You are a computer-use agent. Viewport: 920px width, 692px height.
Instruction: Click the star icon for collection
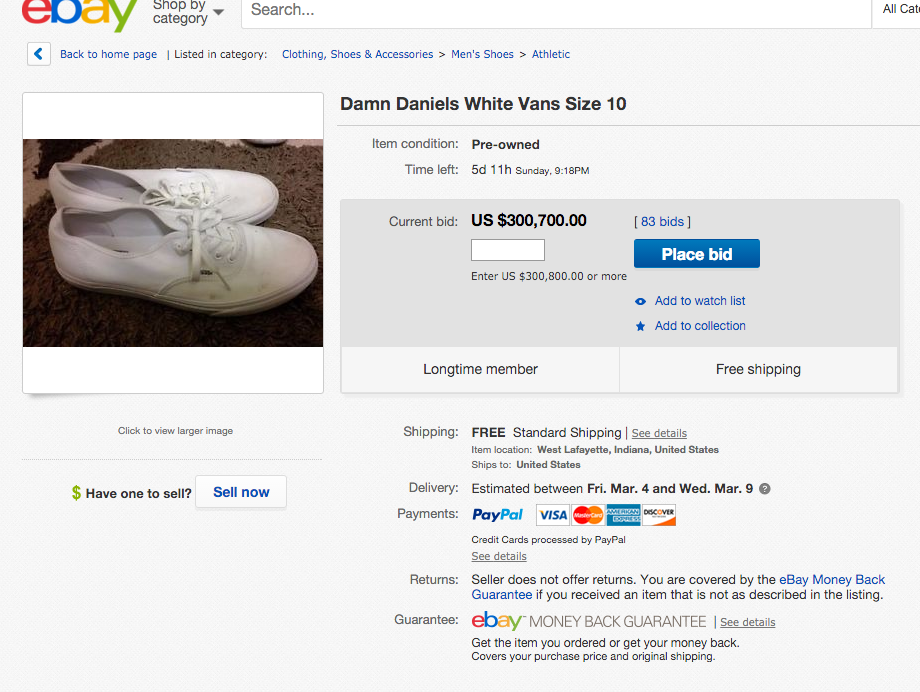point(641,326)
